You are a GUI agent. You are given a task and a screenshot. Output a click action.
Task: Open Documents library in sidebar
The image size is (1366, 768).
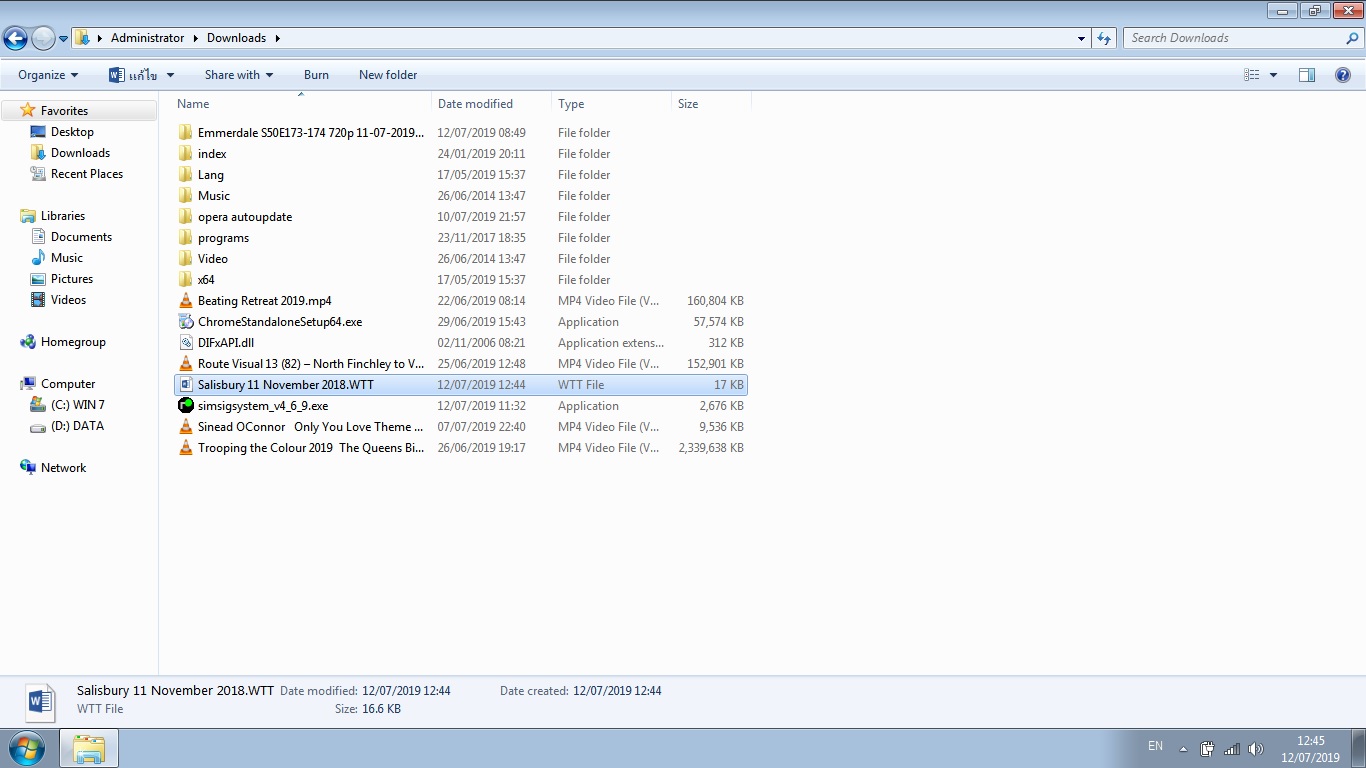pyautogui.click(x=81, y=237)
